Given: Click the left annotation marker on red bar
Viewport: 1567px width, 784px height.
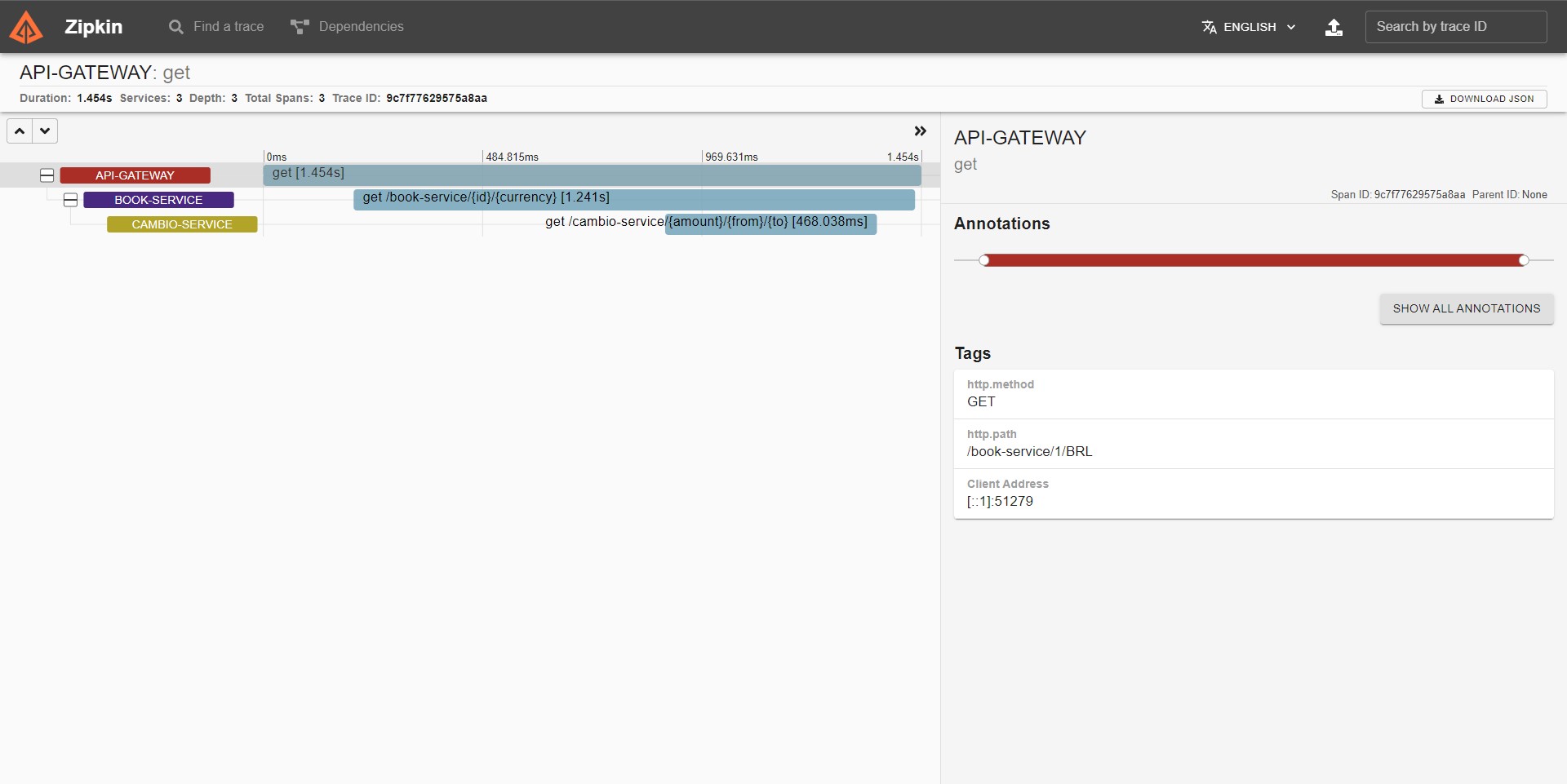Looking at the screenshot, I should 984,260.
